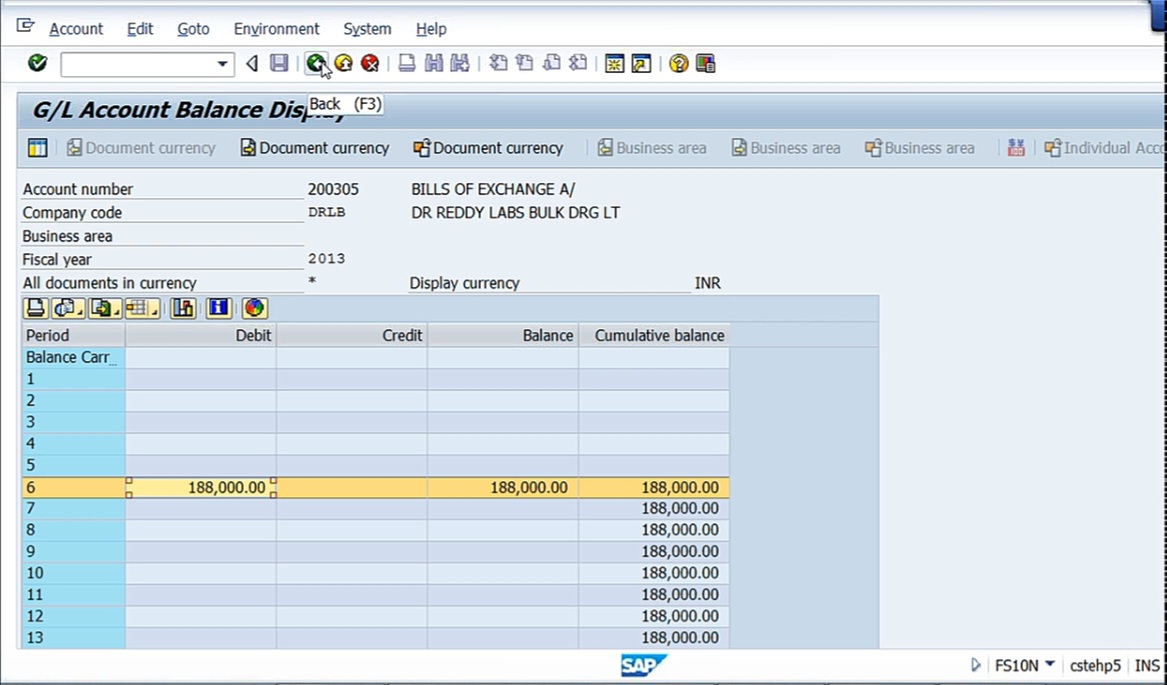Click the cstehp5 status bar entry
Screen dimensions: 1167x685
[x=1095, y=666]
